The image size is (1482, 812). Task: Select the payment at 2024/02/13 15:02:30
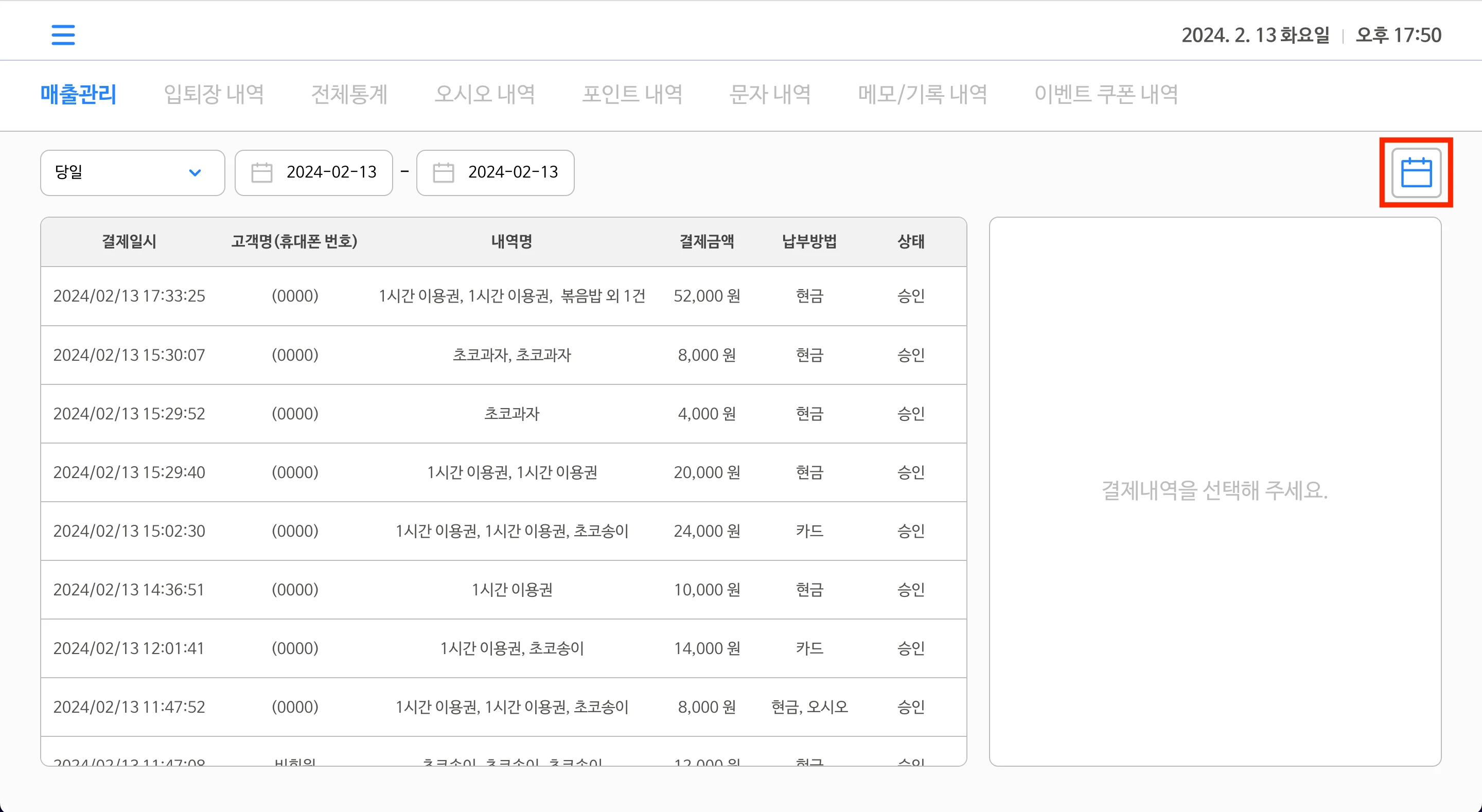click(x=503, y=531)
